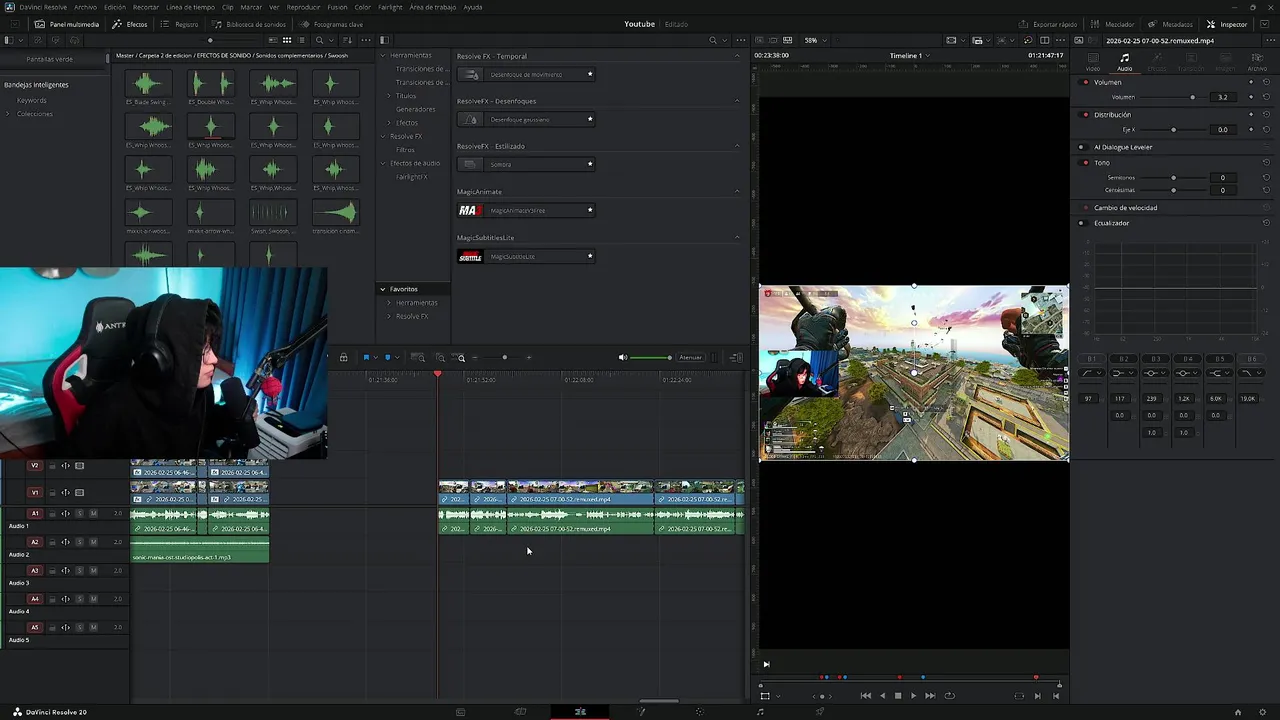Click the Atenuar dim button
The height and width of the screenshot is (720, 1280).
click(690, 357)
